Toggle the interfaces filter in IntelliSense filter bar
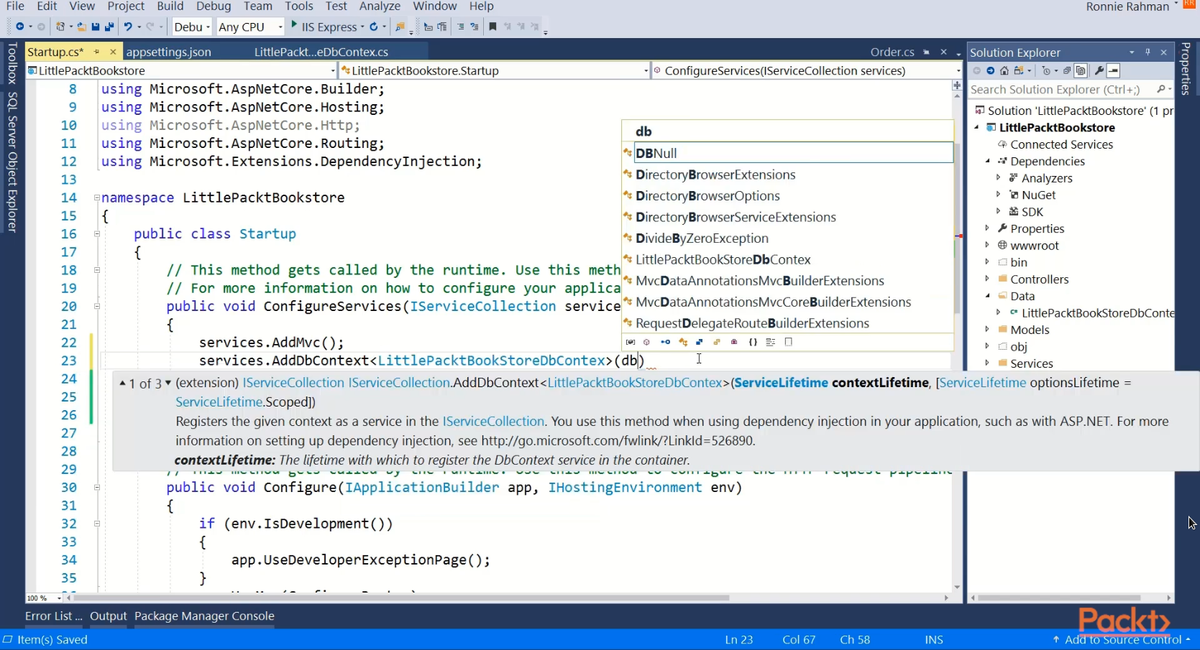This screenshot has width=1200, height=650. coord(665,342)
